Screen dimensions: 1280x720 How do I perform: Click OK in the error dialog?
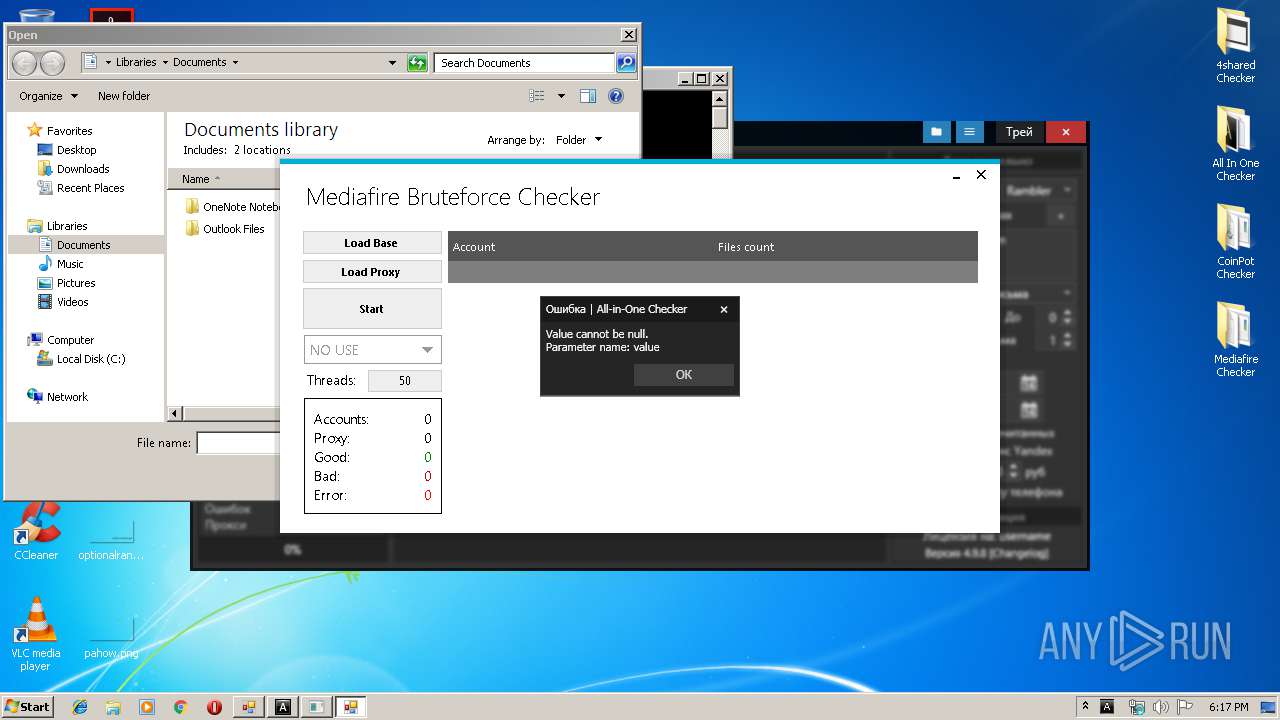(684, 374)
